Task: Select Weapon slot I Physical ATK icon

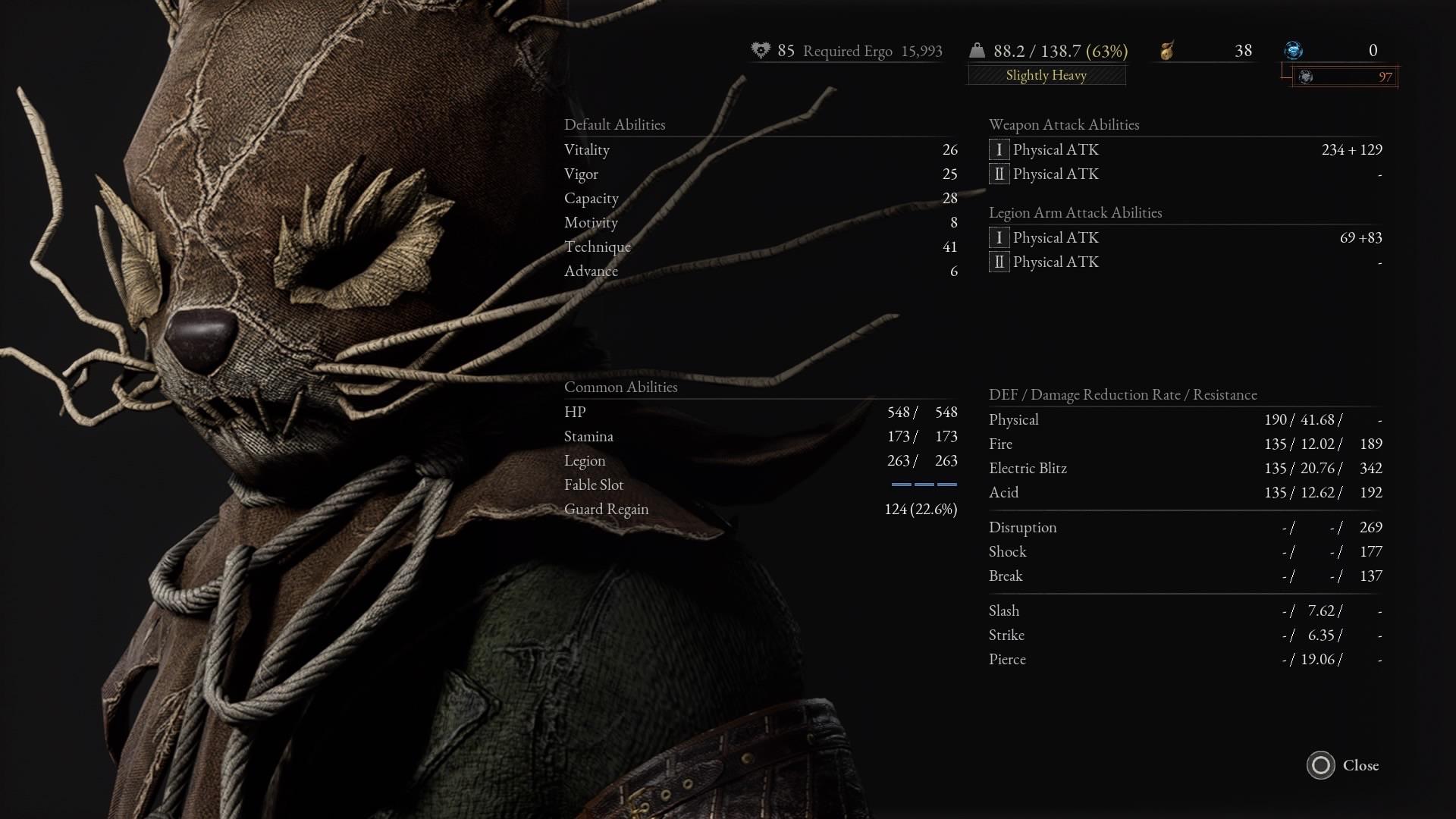Action: coord(999,150)
